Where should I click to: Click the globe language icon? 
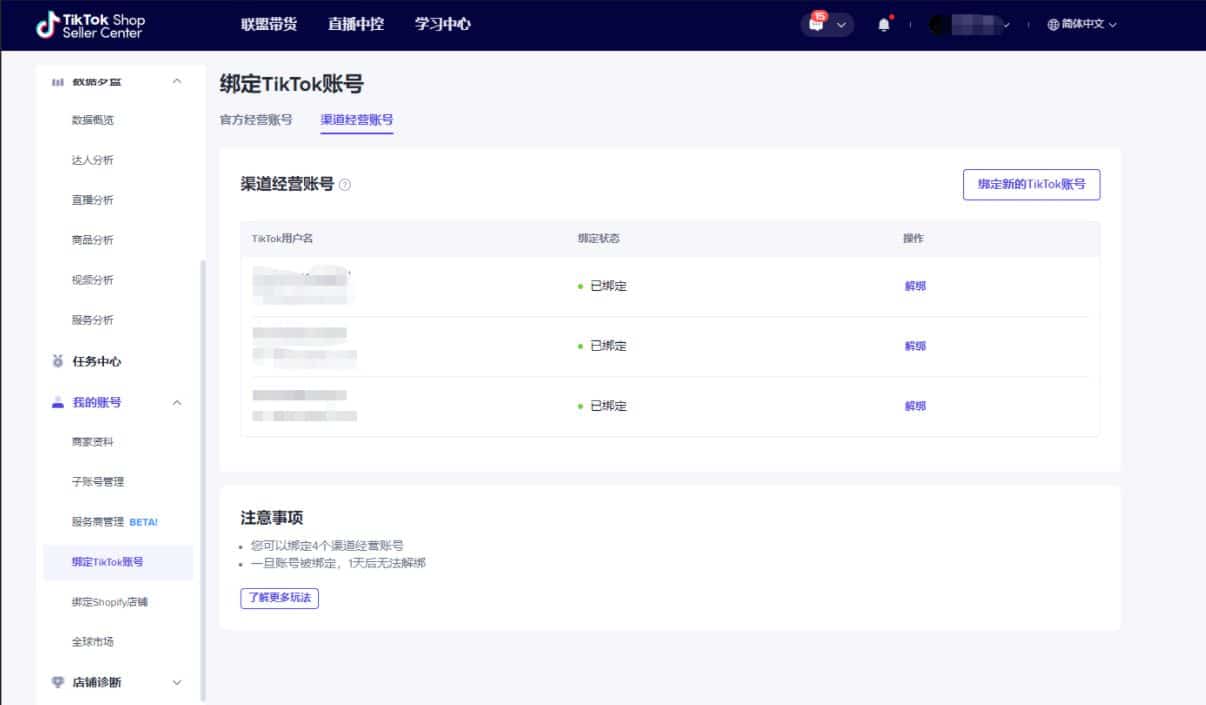1053,24
